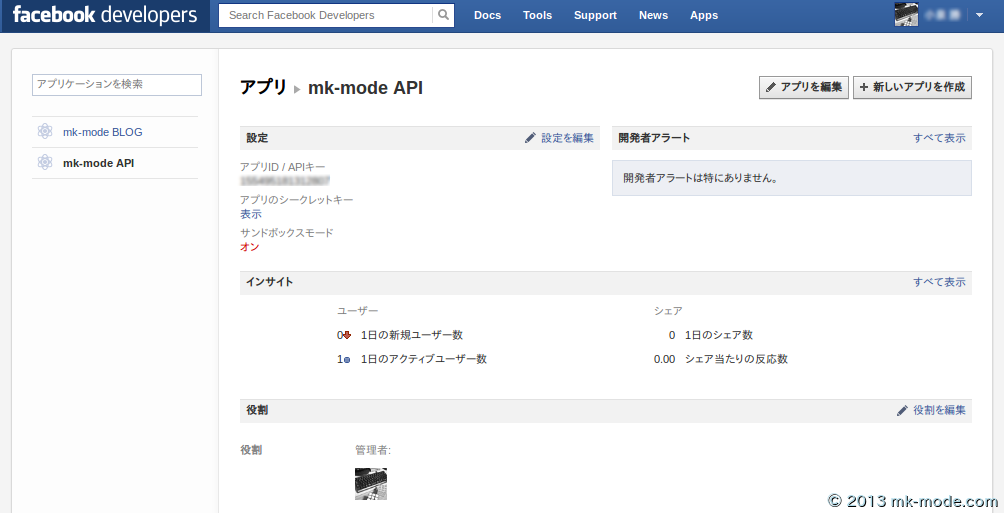Open the account dropdown arrow
The width and height of the screenshot is (1004, 513).
coord(979,15)
